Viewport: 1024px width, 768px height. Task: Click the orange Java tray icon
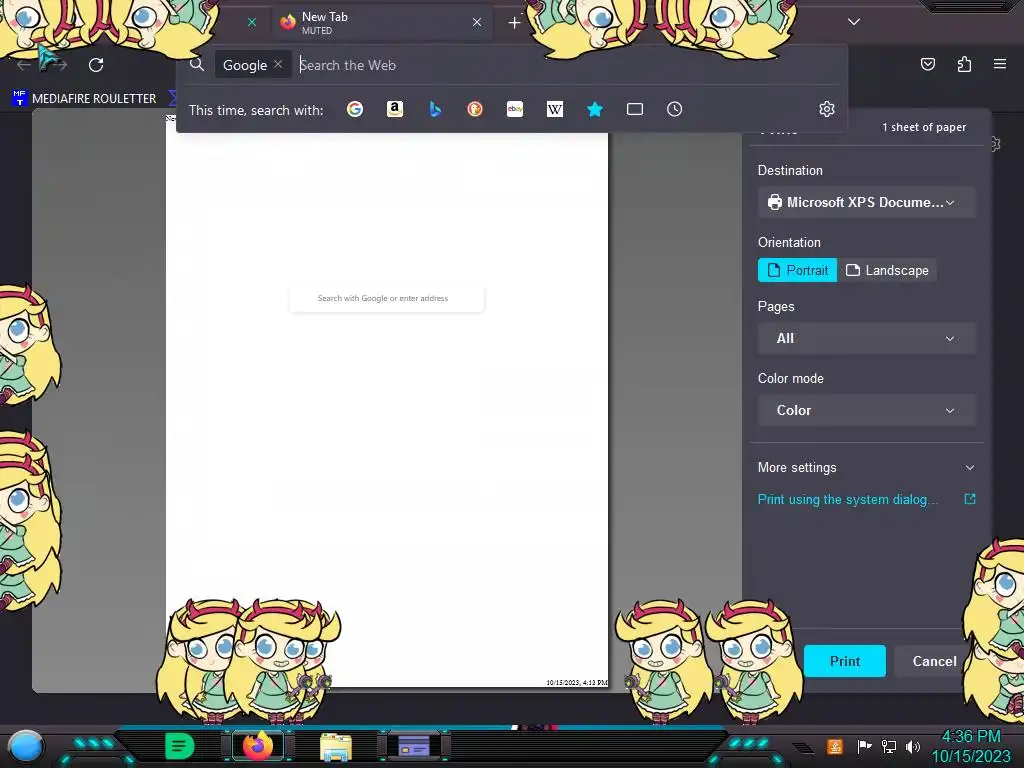click(x=835, y=746)
